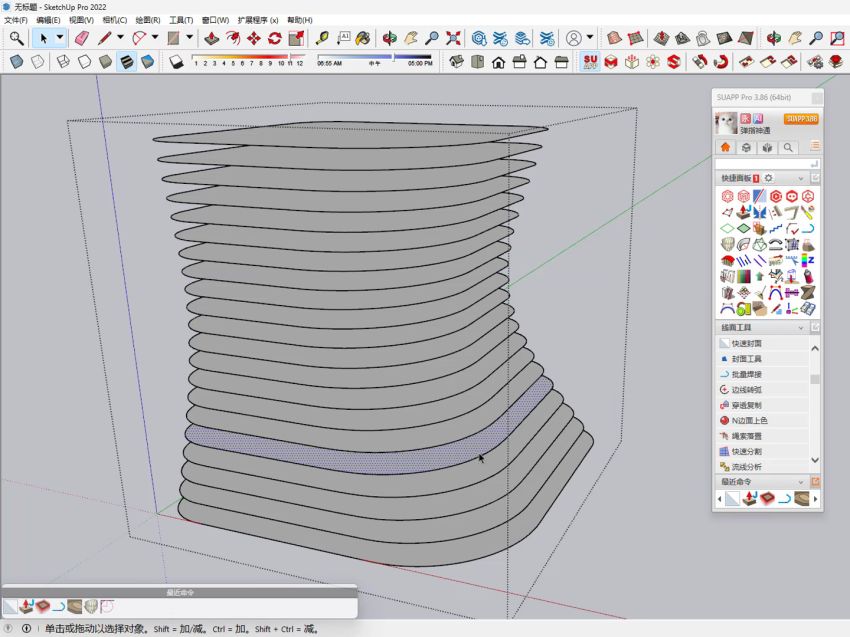The image size is (850, 637).
Task: Toggle Back Edges style
Action: pyautogui.click(x=37, y=62)
